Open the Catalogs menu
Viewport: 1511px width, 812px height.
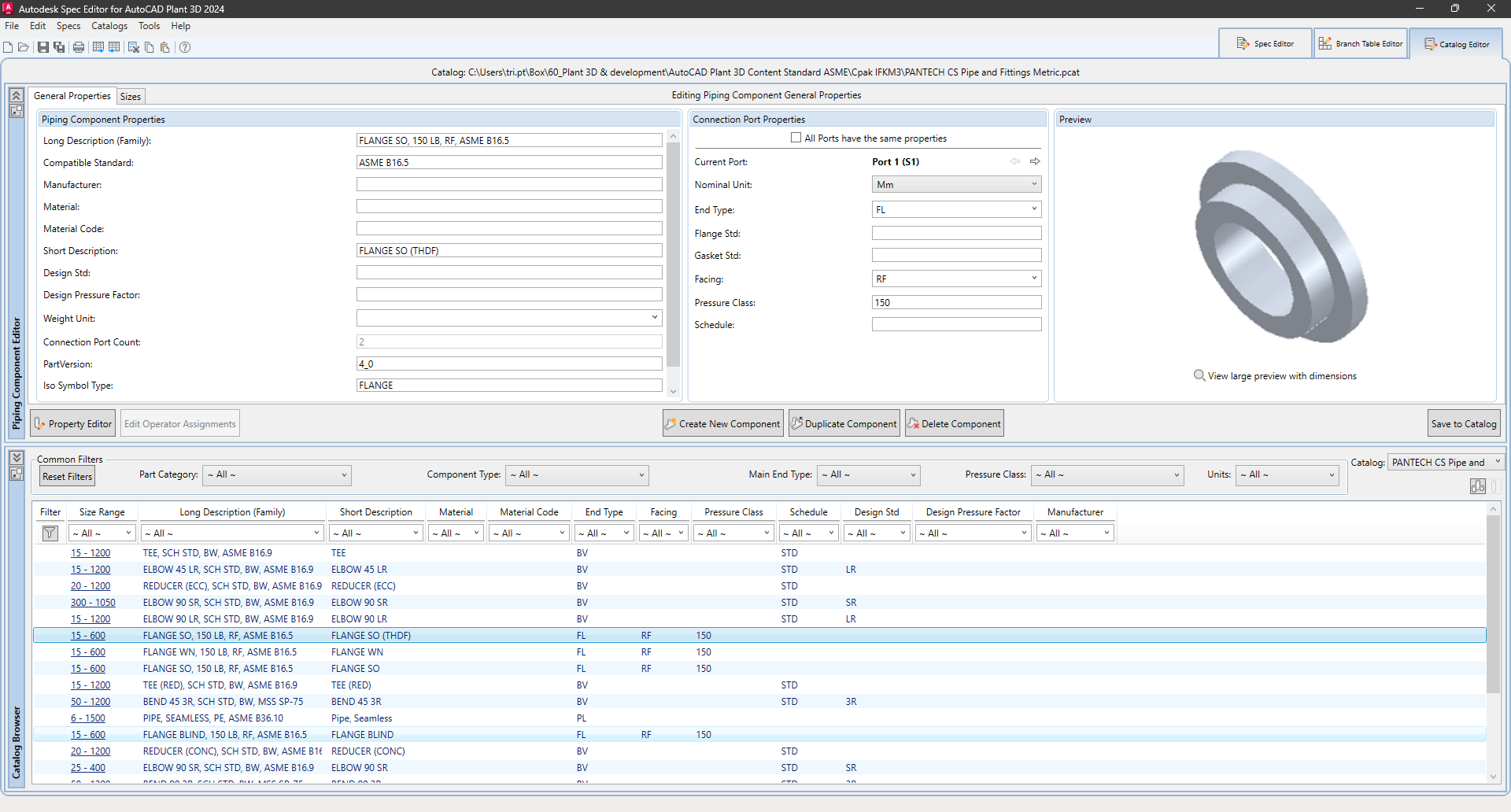(x=109, y=26)
